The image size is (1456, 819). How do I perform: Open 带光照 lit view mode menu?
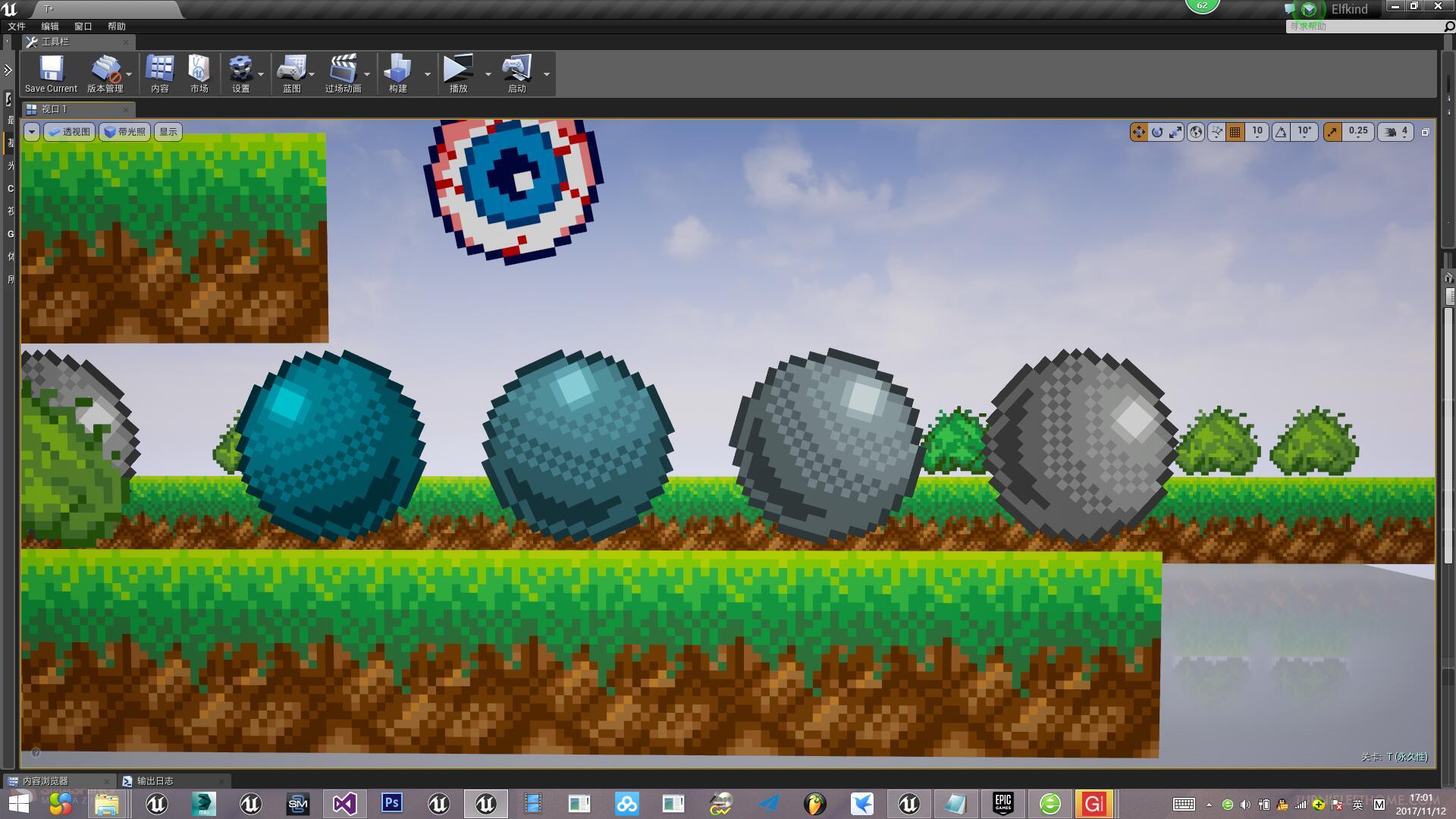click(125, 132)
